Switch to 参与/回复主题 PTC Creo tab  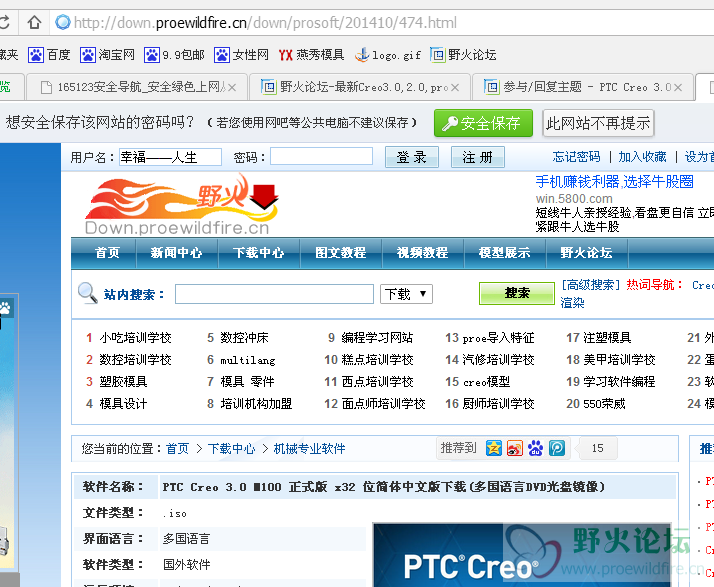(583, 87)
